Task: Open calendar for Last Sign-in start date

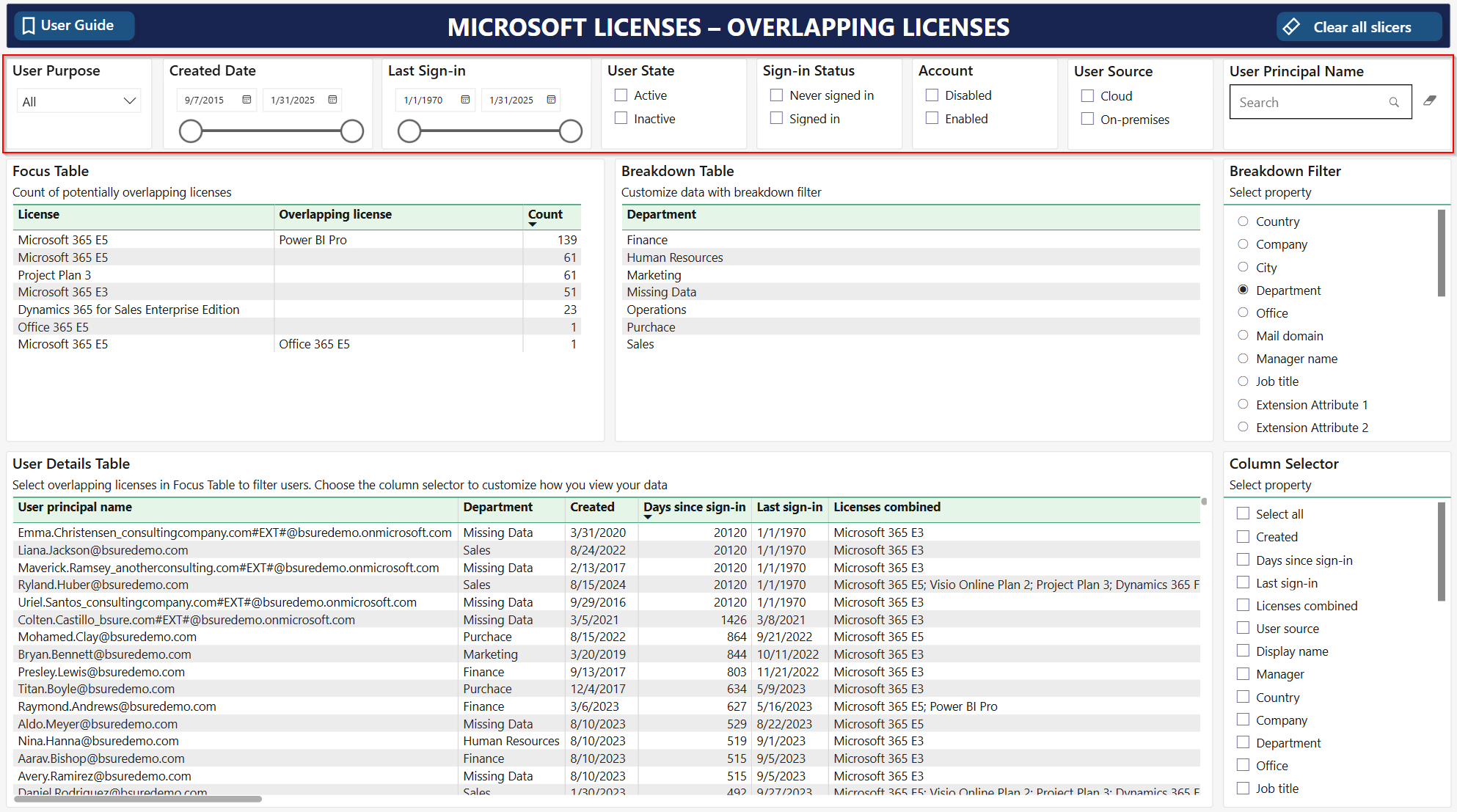Action: [465, 100]
